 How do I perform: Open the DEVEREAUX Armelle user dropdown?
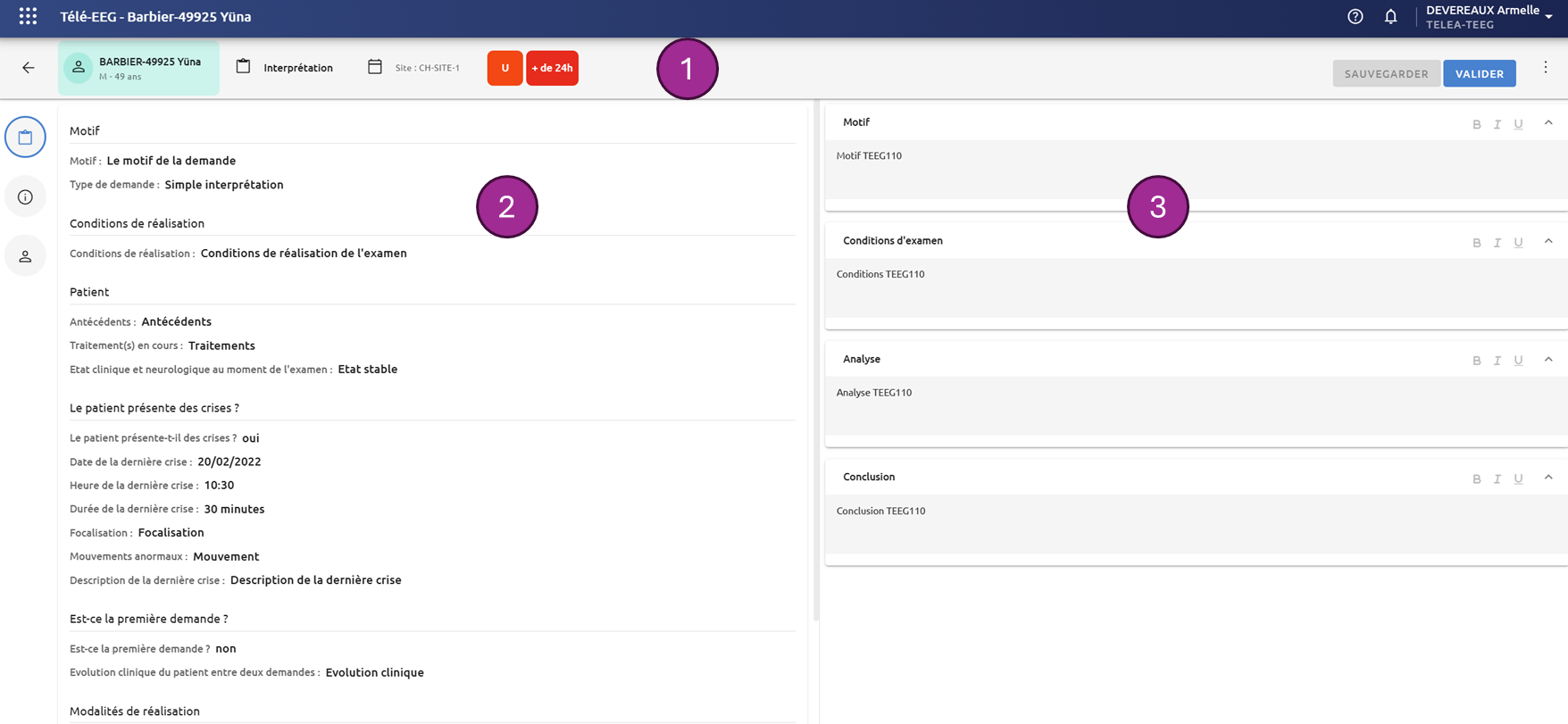[1489, 17]
